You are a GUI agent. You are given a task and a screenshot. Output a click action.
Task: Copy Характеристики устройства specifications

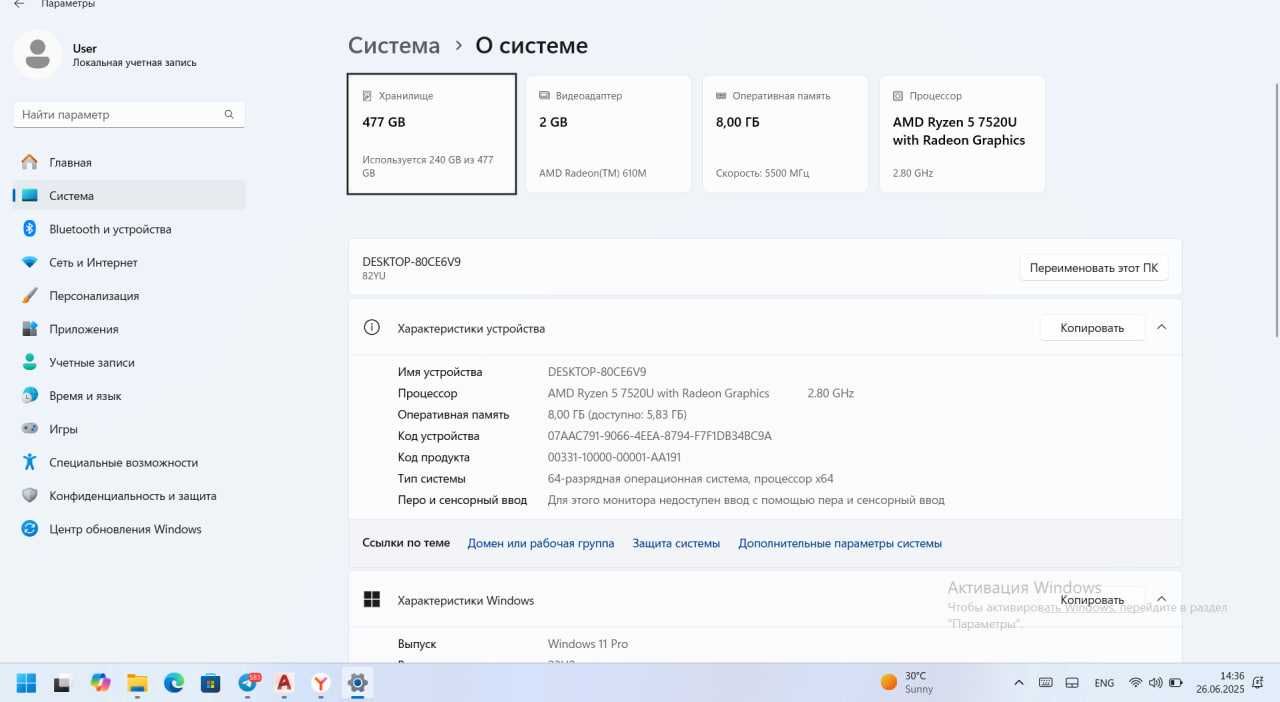[x=1092, y=328]
